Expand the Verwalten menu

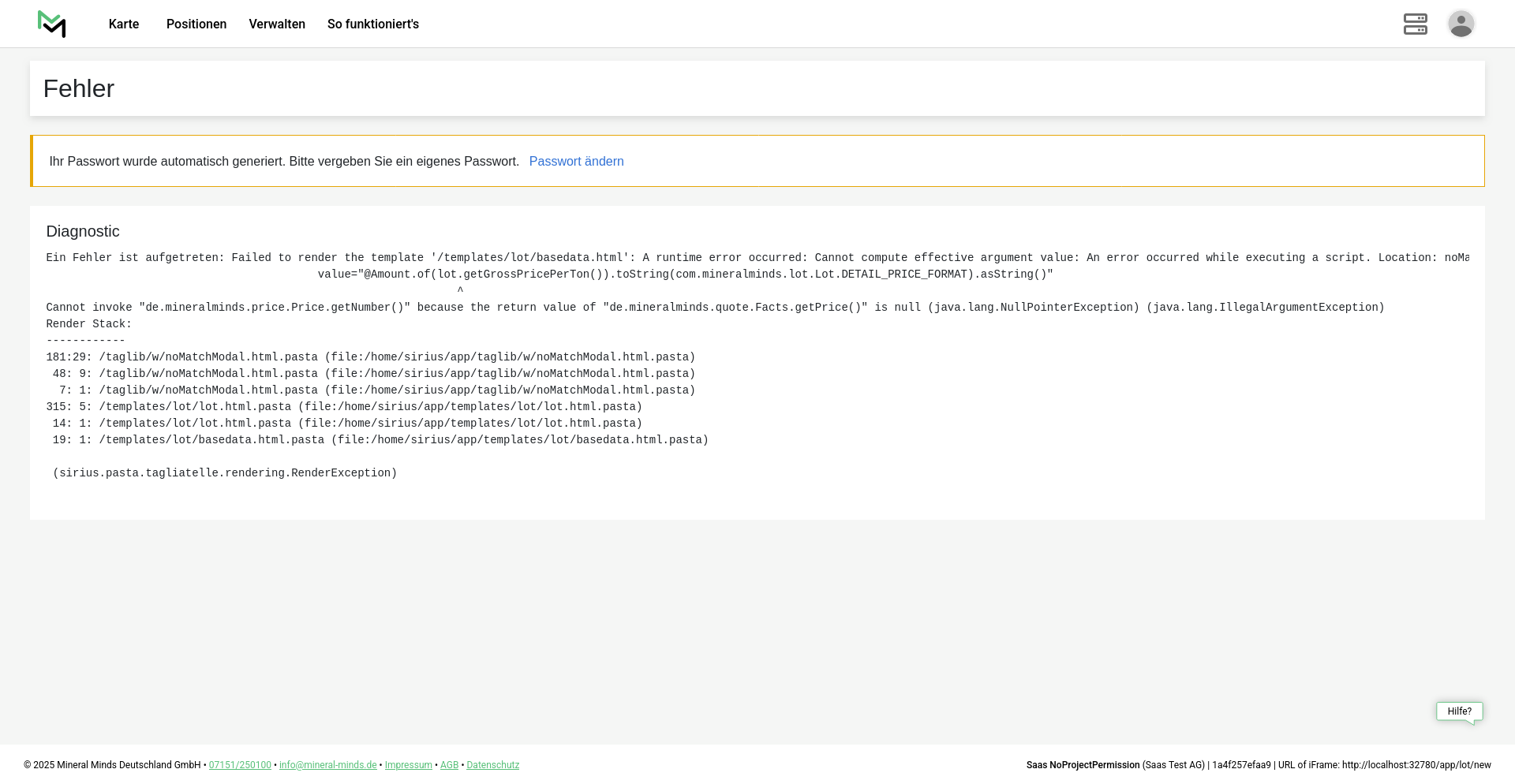pyautogui.click(x=277, y=24)
